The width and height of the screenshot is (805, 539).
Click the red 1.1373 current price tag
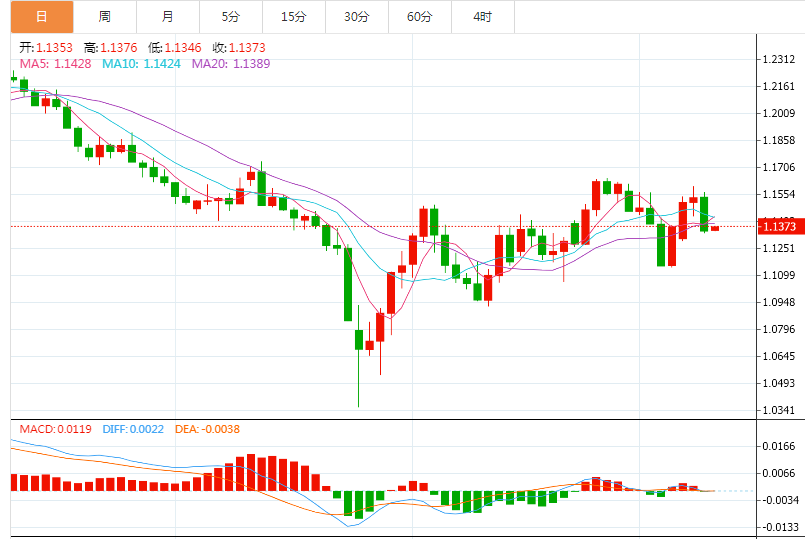pos(779,226)
